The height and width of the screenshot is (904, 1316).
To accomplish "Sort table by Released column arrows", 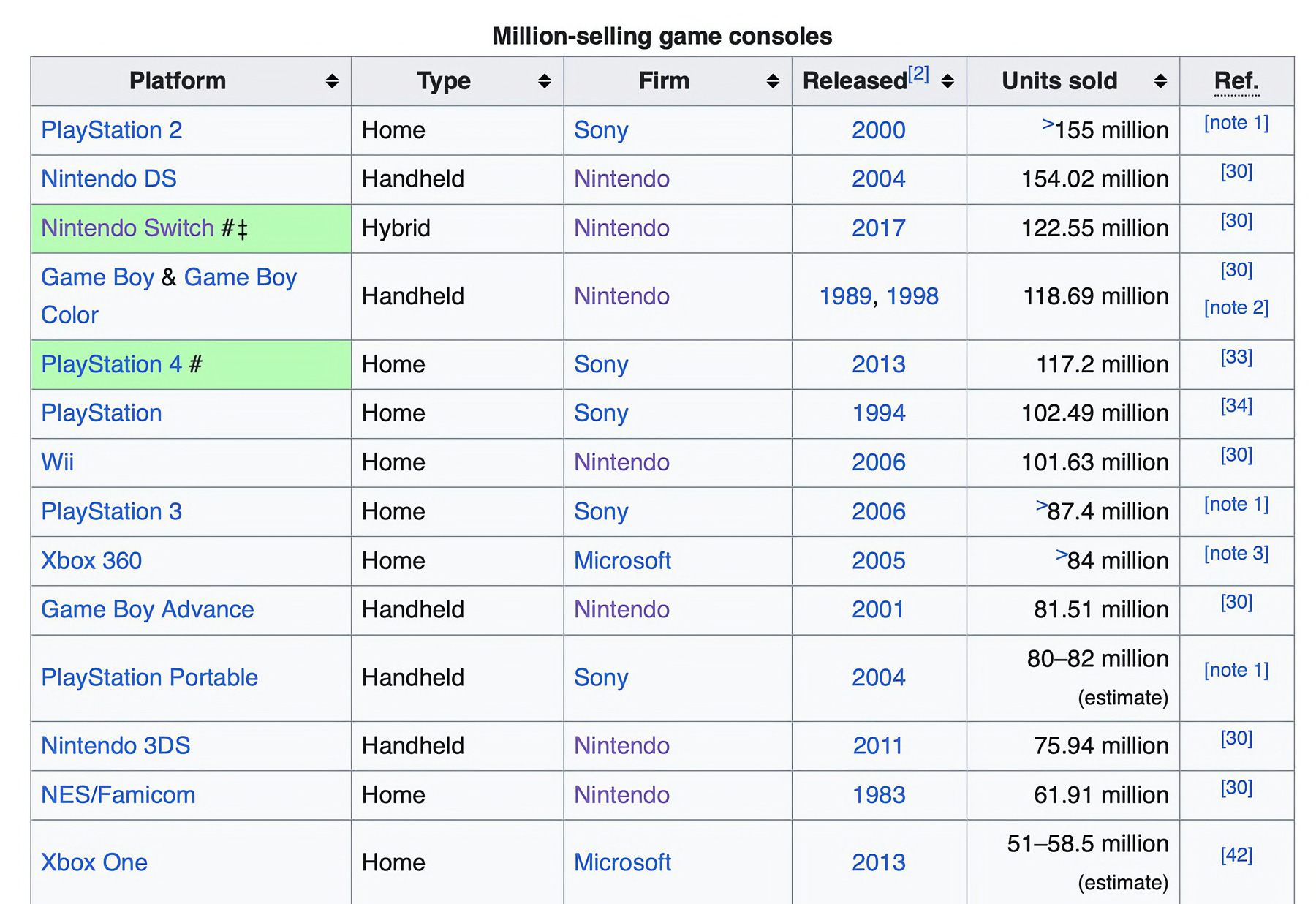I will click(948, 81).
